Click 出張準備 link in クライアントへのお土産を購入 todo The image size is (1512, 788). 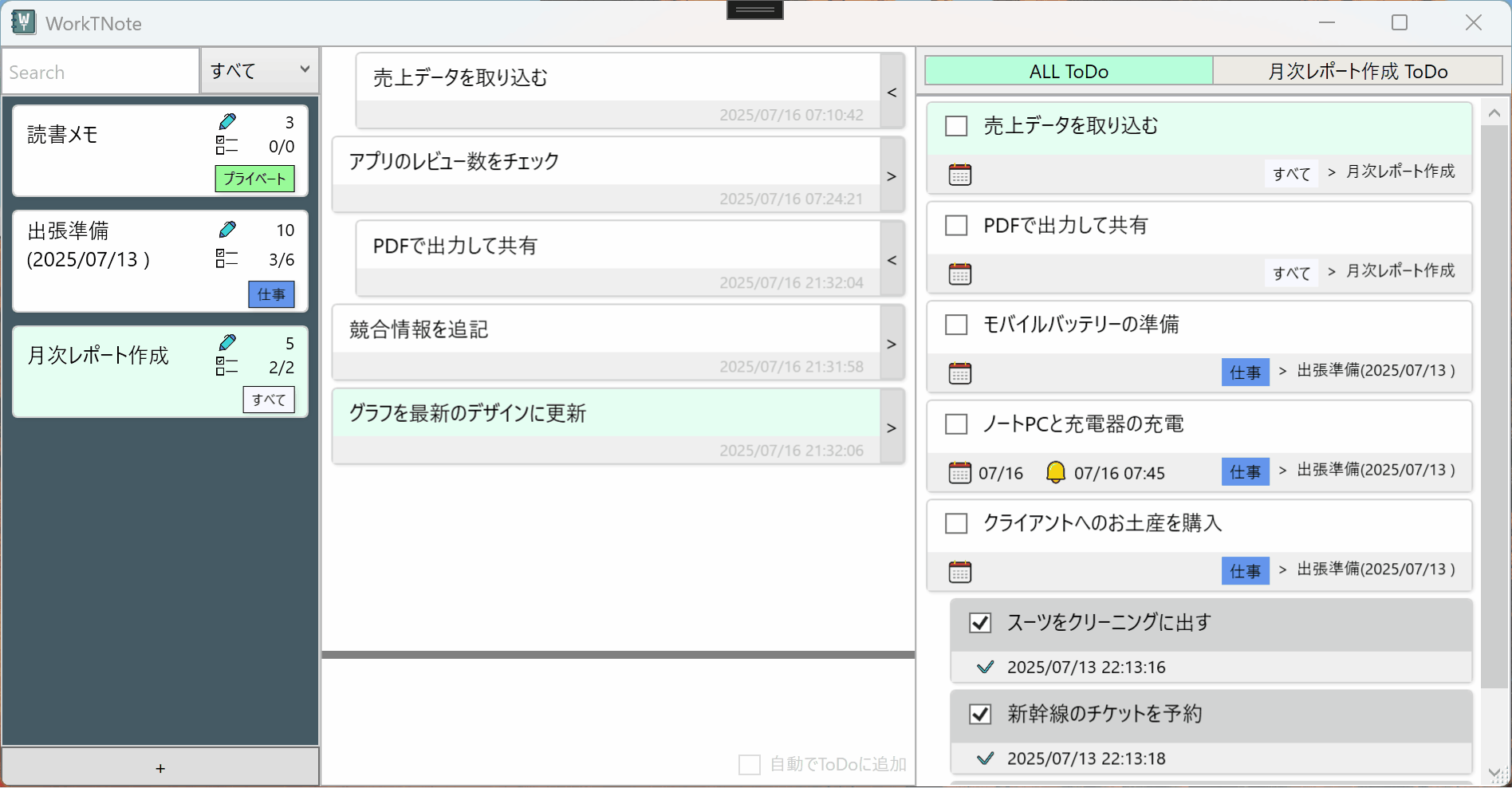coord(1376,569)
